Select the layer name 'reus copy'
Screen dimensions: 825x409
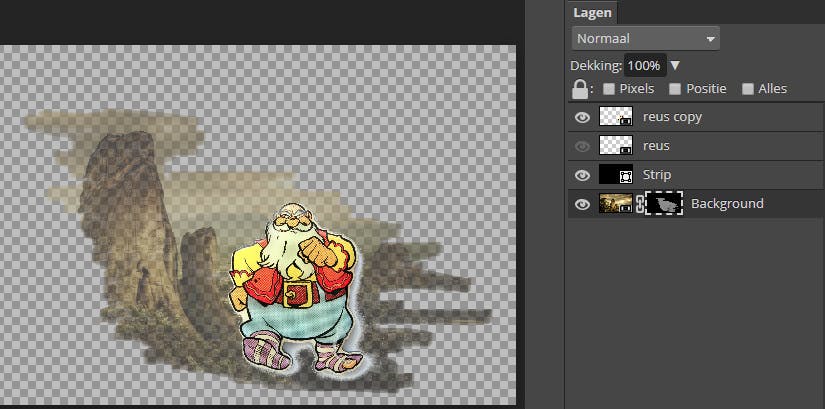(672, 117)
